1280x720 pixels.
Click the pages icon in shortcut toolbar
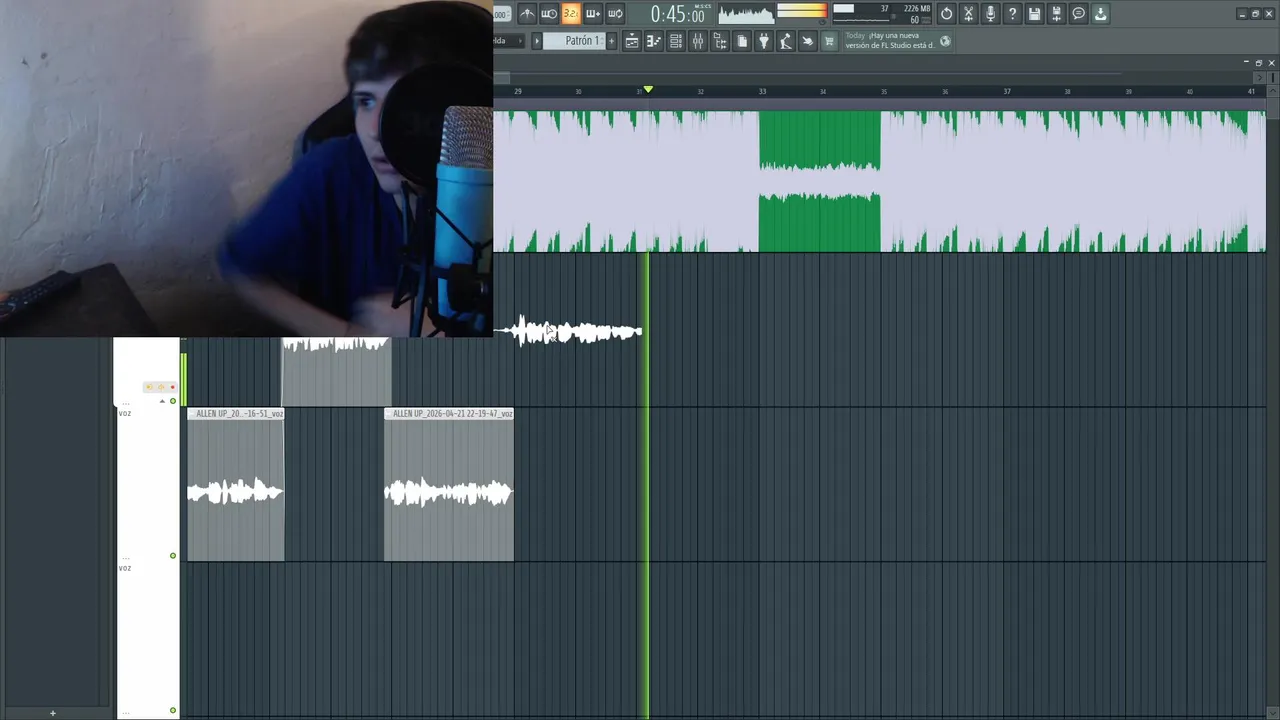pyautogui.click(x=742, y=41)
